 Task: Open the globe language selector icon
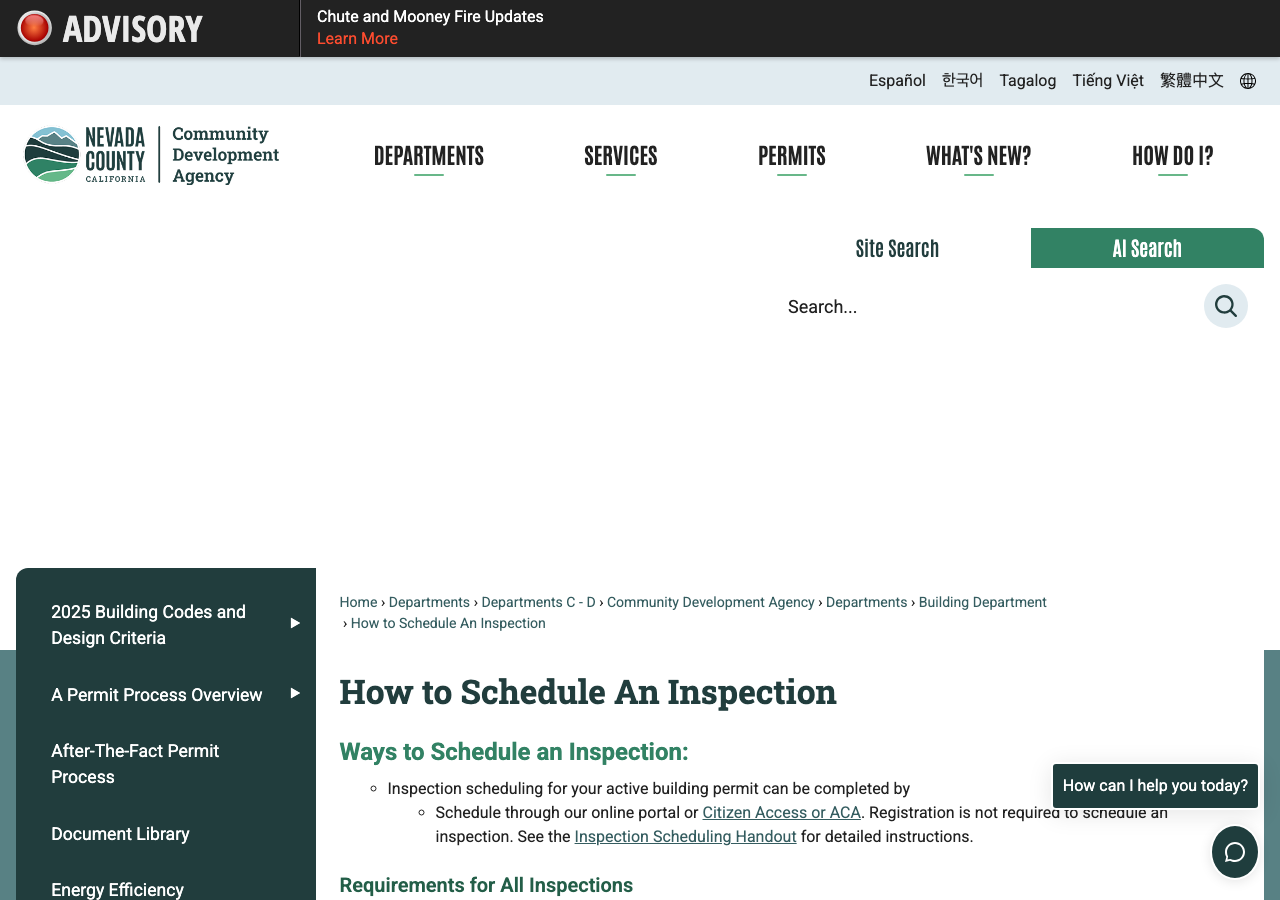coord(1248,81)
